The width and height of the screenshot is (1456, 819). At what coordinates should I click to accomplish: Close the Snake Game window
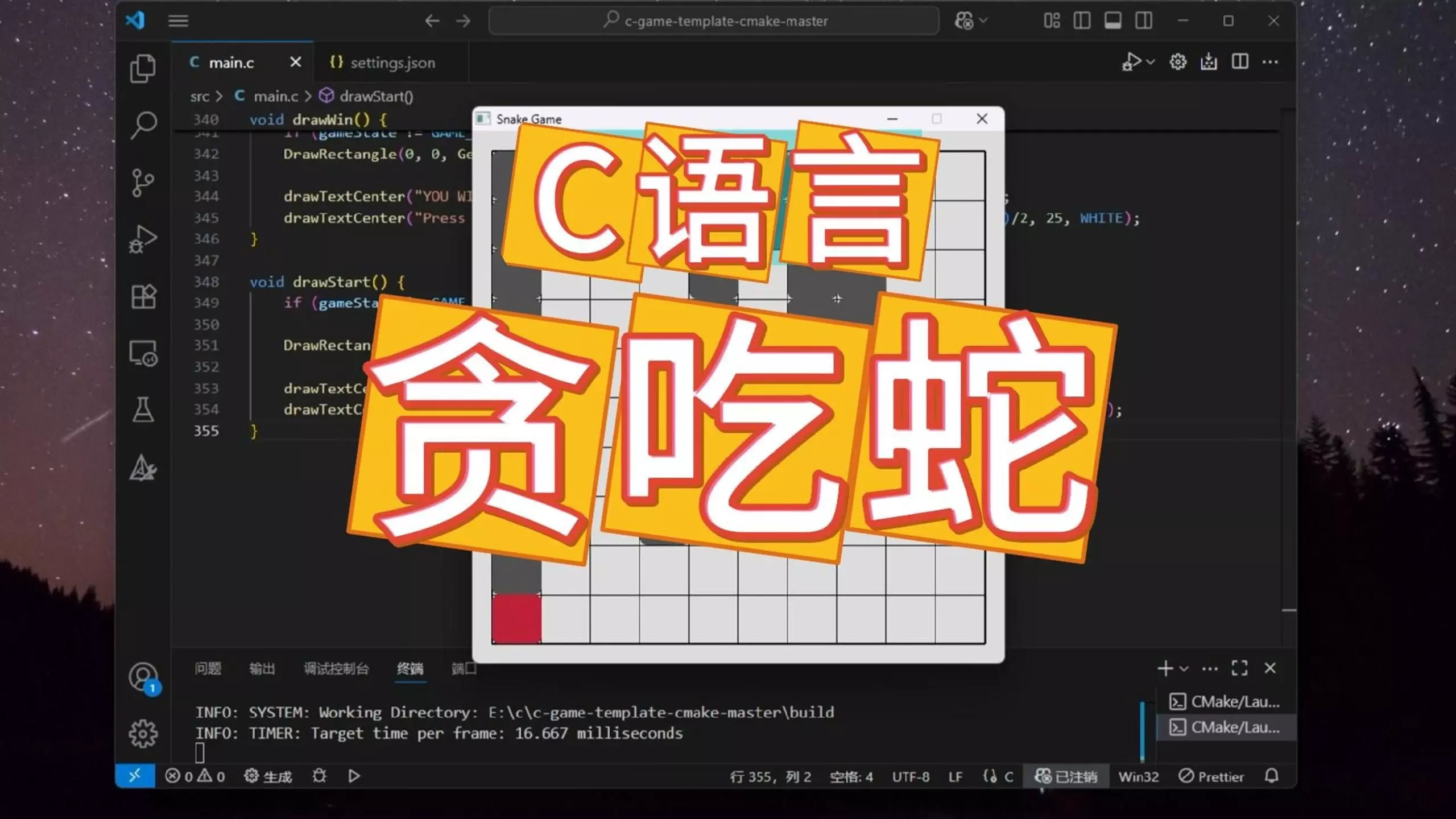(982, 119)
